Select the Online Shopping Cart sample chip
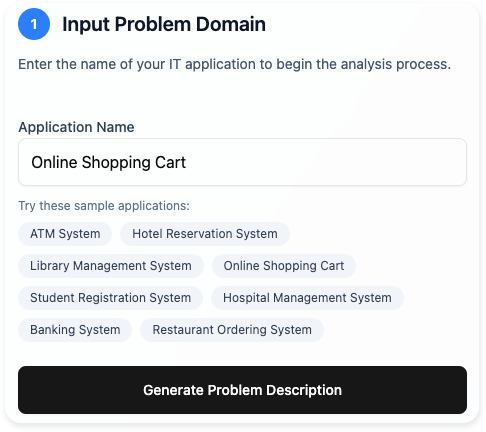486x432 pixels. [x=284, y=266]
